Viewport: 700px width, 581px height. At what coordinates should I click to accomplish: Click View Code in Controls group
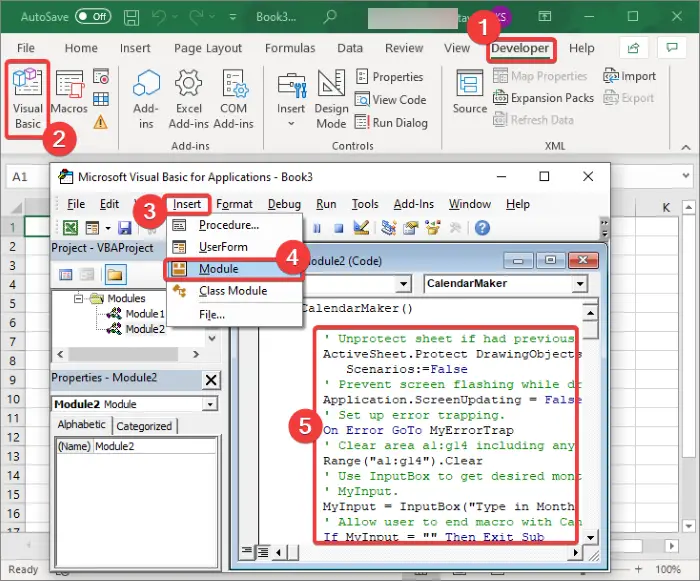pyautogui.click(x=391, y=99)
